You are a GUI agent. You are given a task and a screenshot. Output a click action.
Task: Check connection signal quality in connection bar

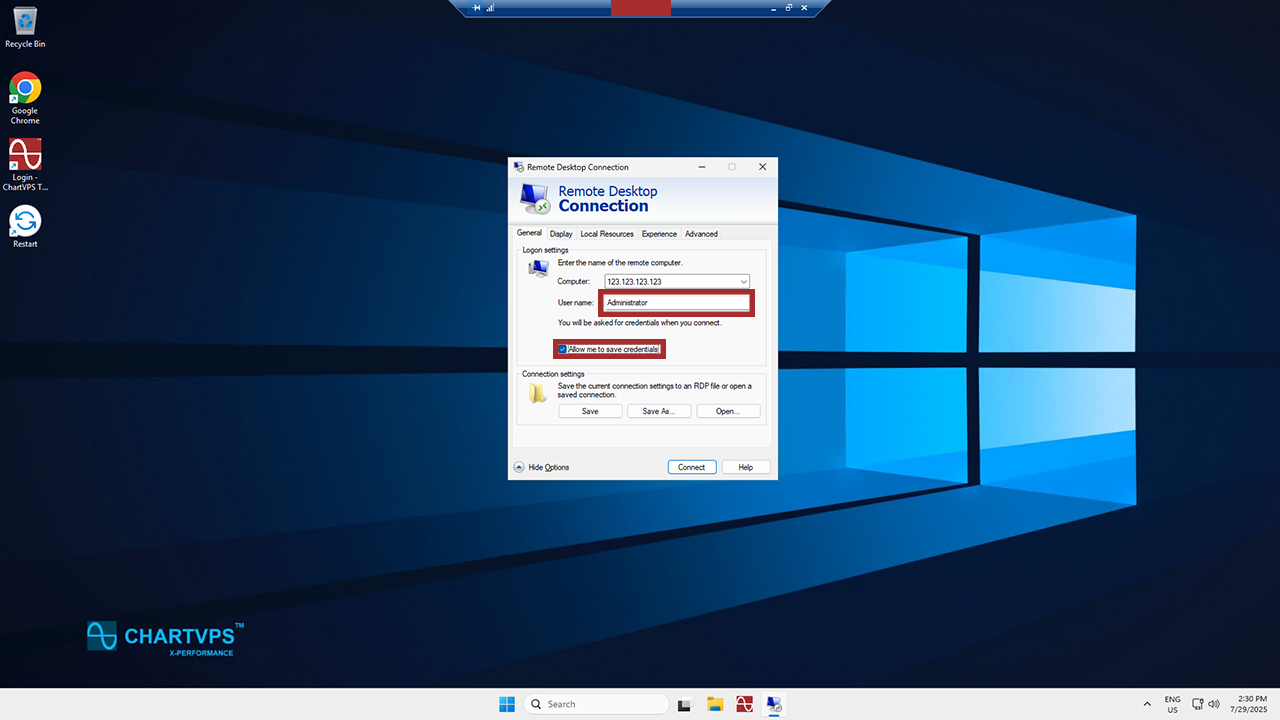pos(490,8)
